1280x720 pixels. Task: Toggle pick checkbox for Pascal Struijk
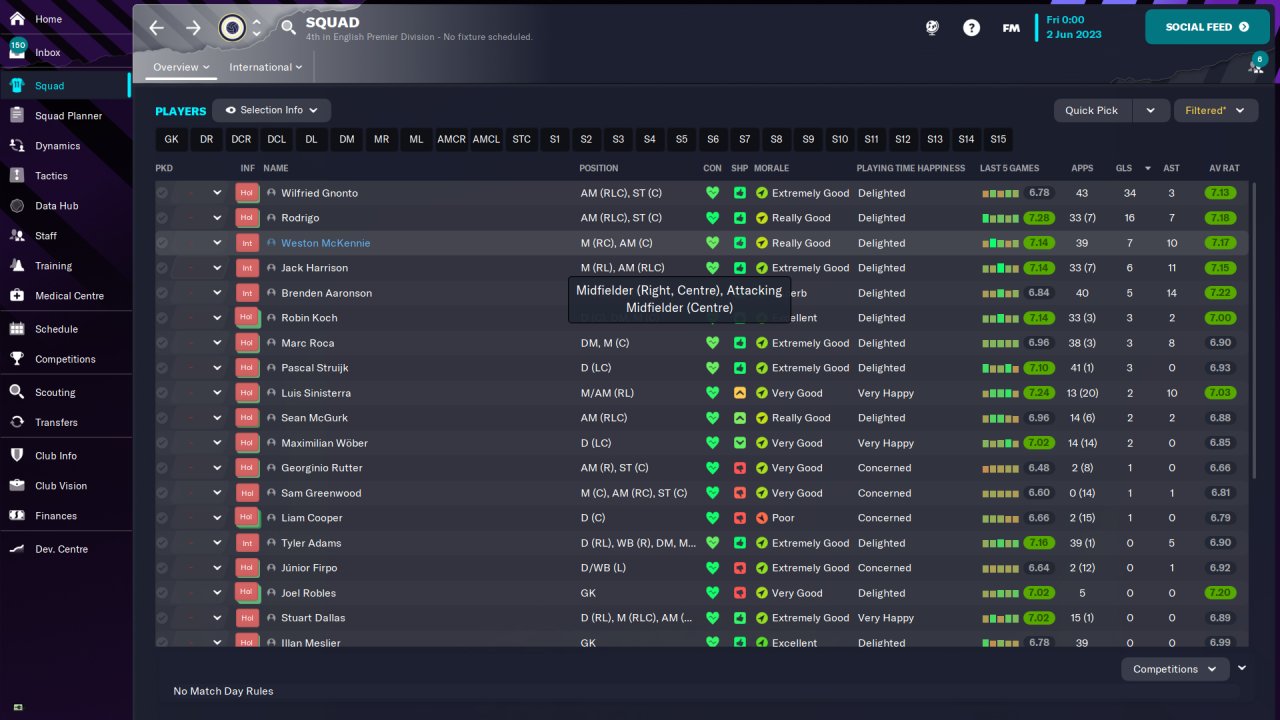click(x=162, y=367)
